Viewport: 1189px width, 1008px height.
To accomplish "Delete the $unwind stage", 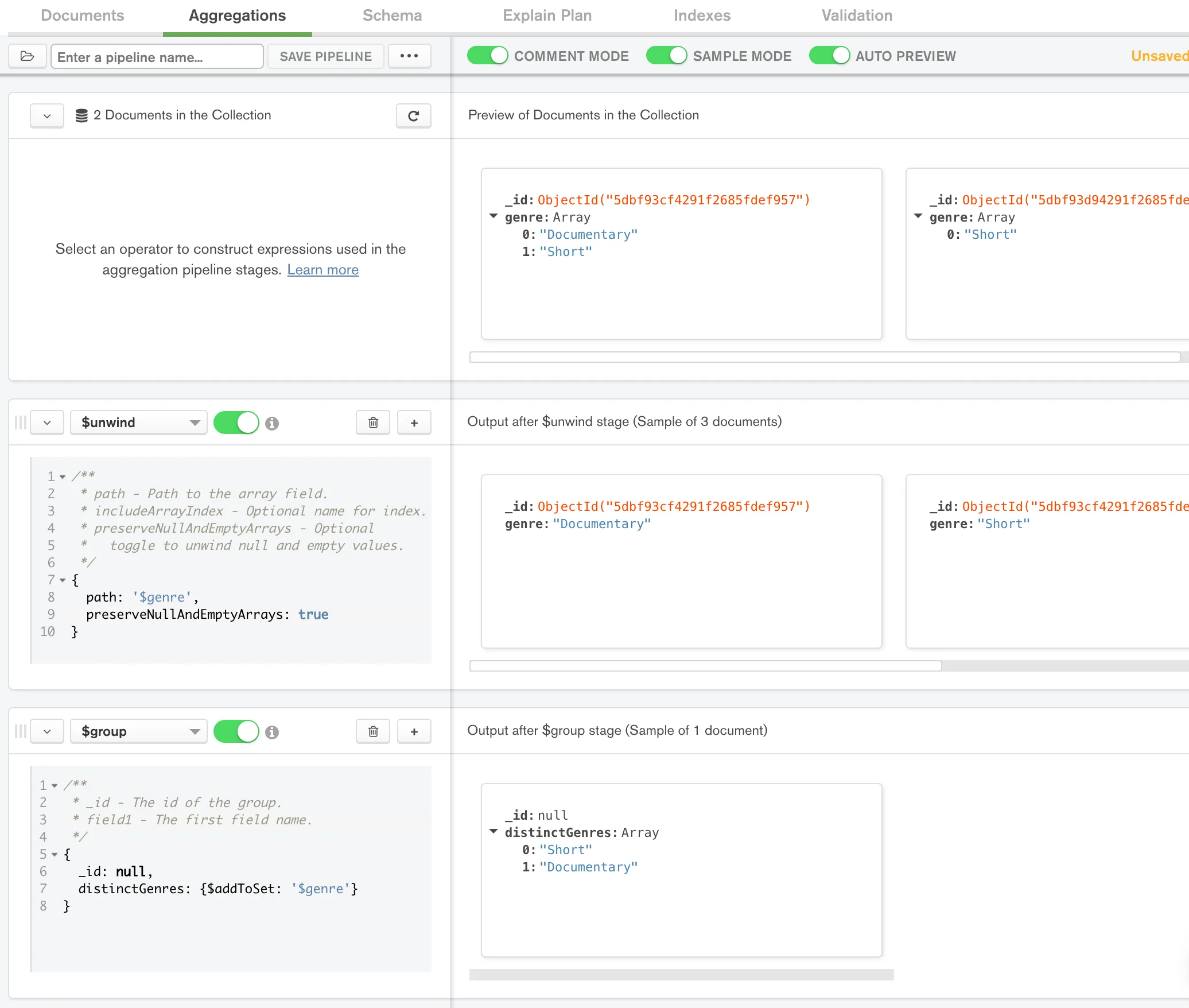I will click(x=373, y=423).
